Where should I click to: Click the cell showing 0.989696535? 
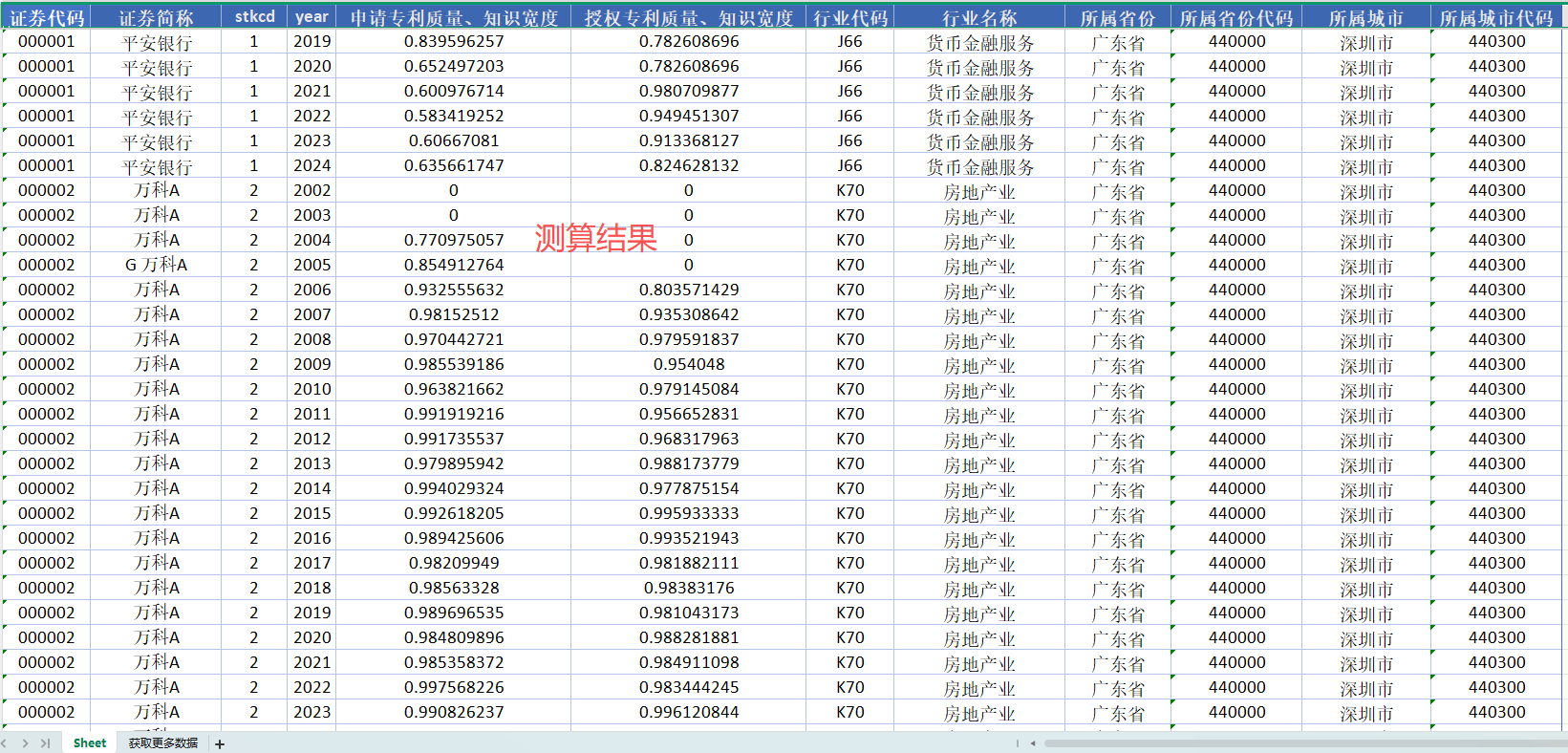tap(454, 613)
